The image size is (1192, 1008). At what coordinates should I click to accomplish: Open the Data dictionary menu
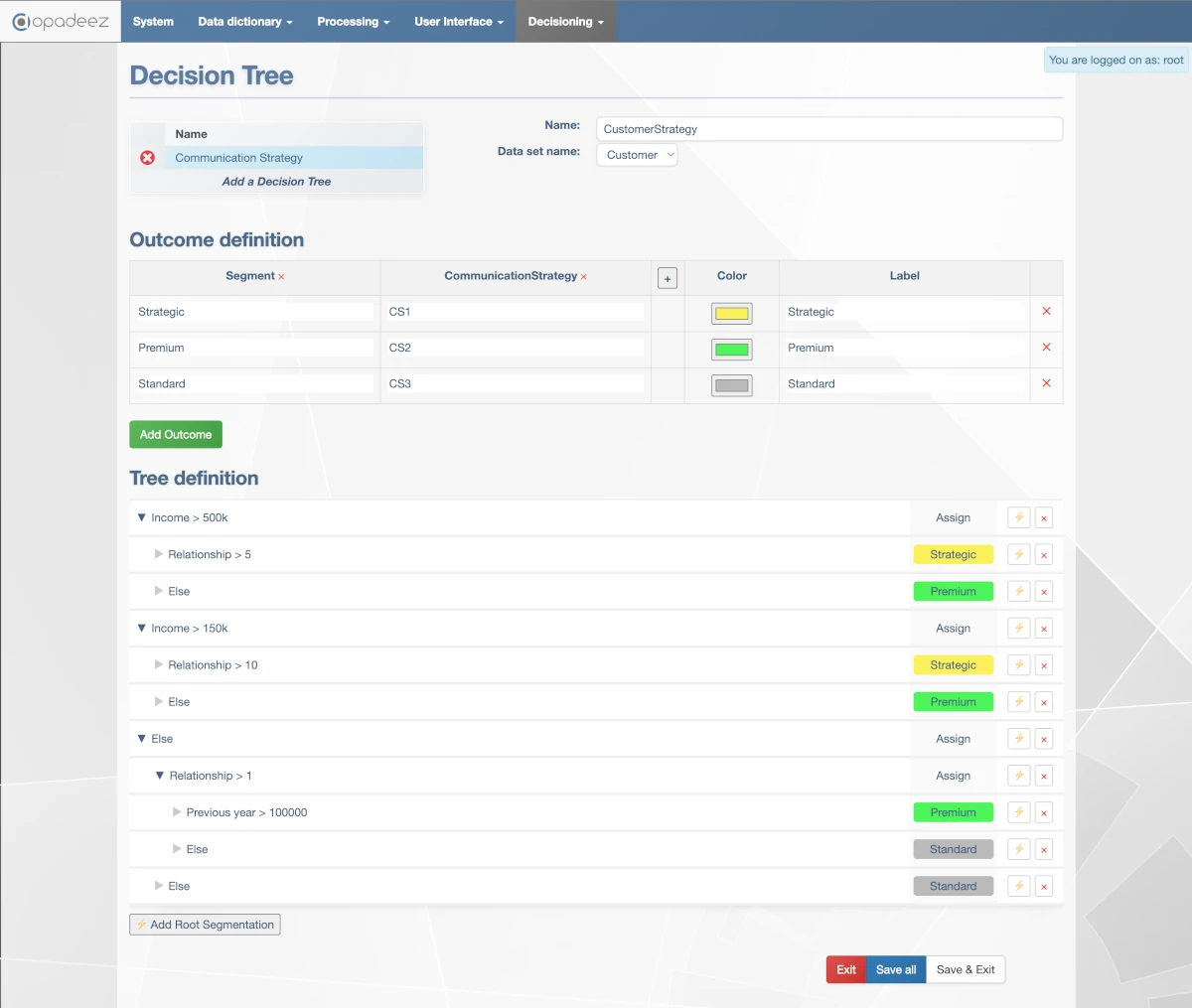pos(244,21)
